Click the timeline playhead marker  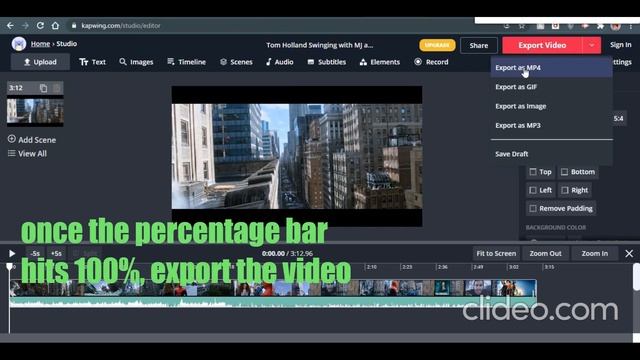coord(9,267)
